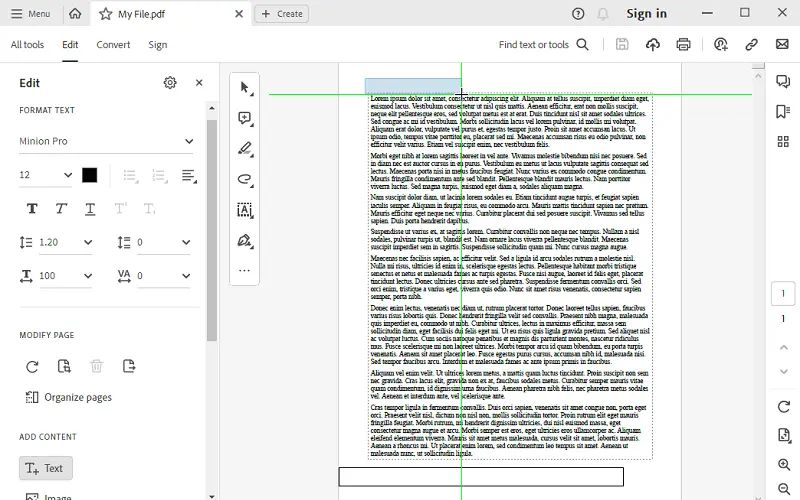Star the My File.pdf tab

pos(106,14)
